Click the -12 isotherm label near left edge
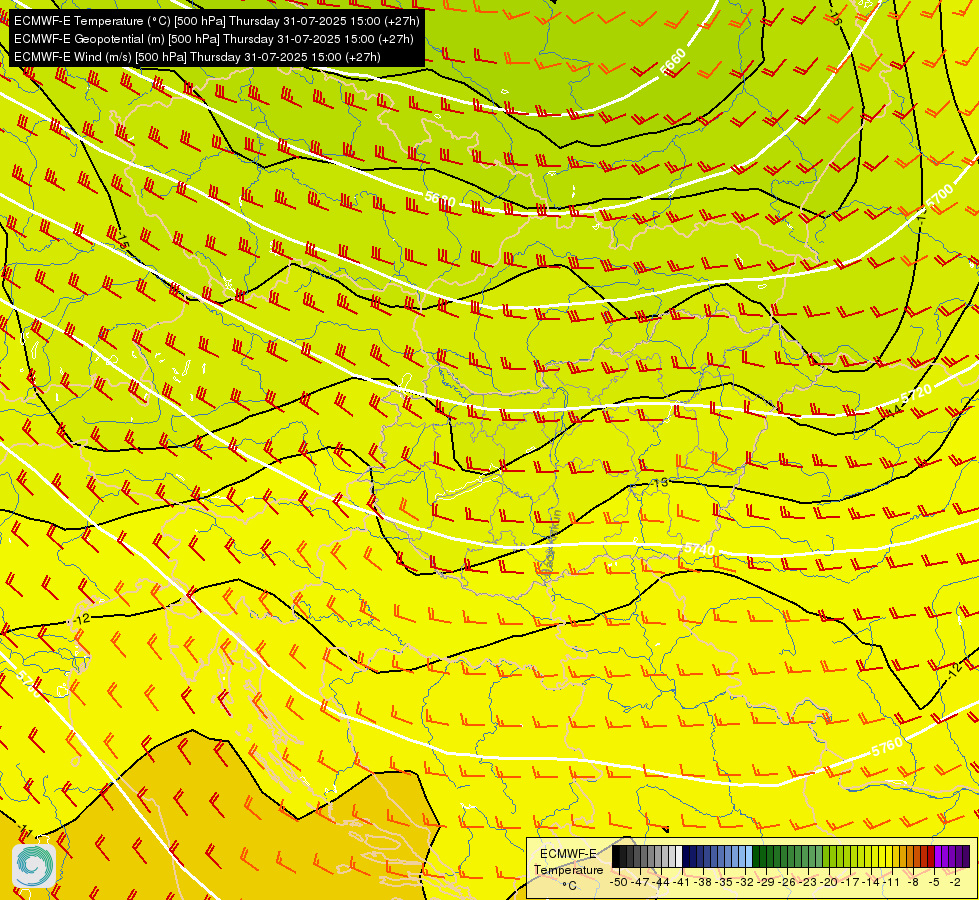The height and width of the screenshot is (900, 979). point(82,619)
